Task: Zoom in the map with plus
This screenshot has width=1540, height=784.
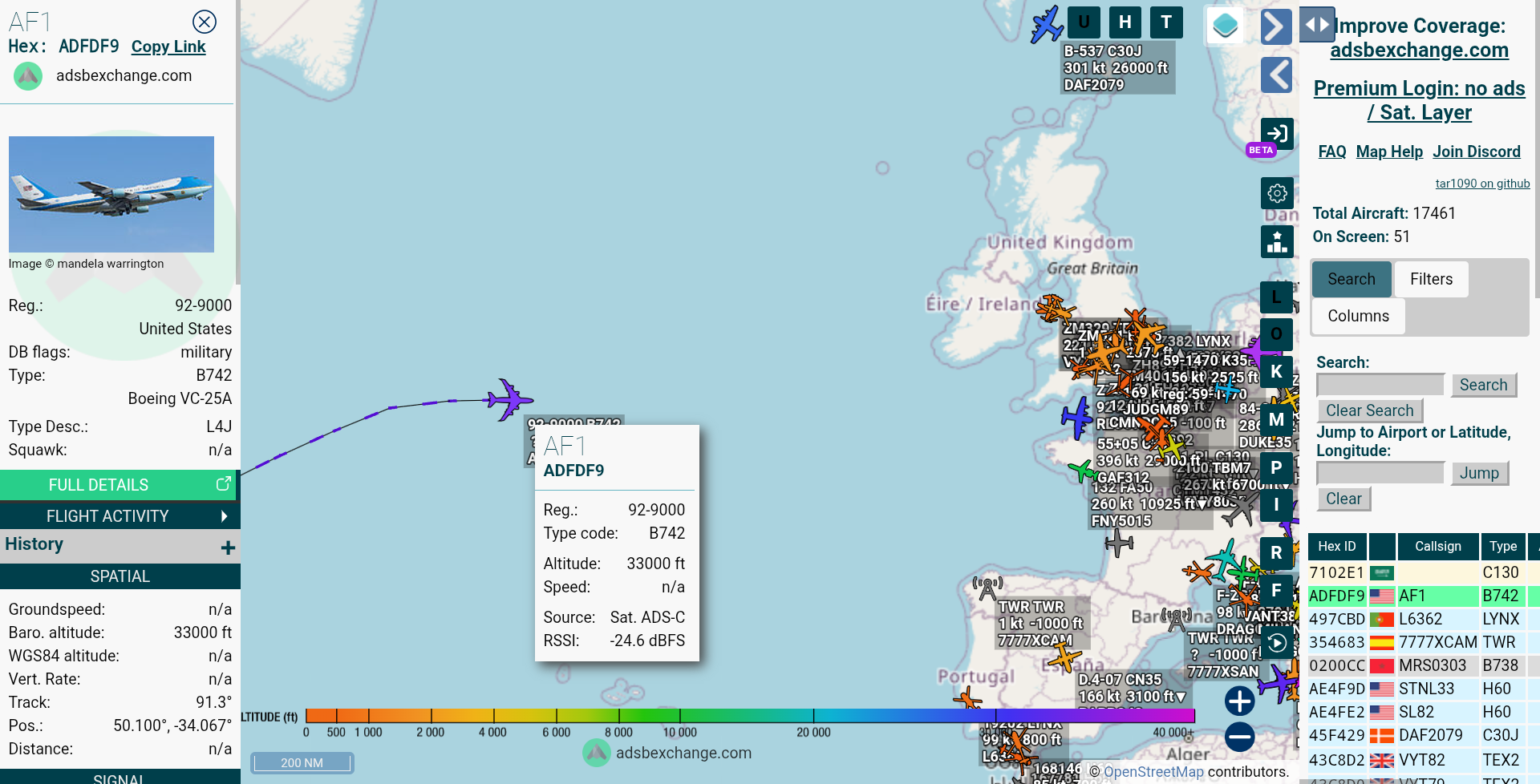Action: pyautogui.click(x=1239, y=701)
